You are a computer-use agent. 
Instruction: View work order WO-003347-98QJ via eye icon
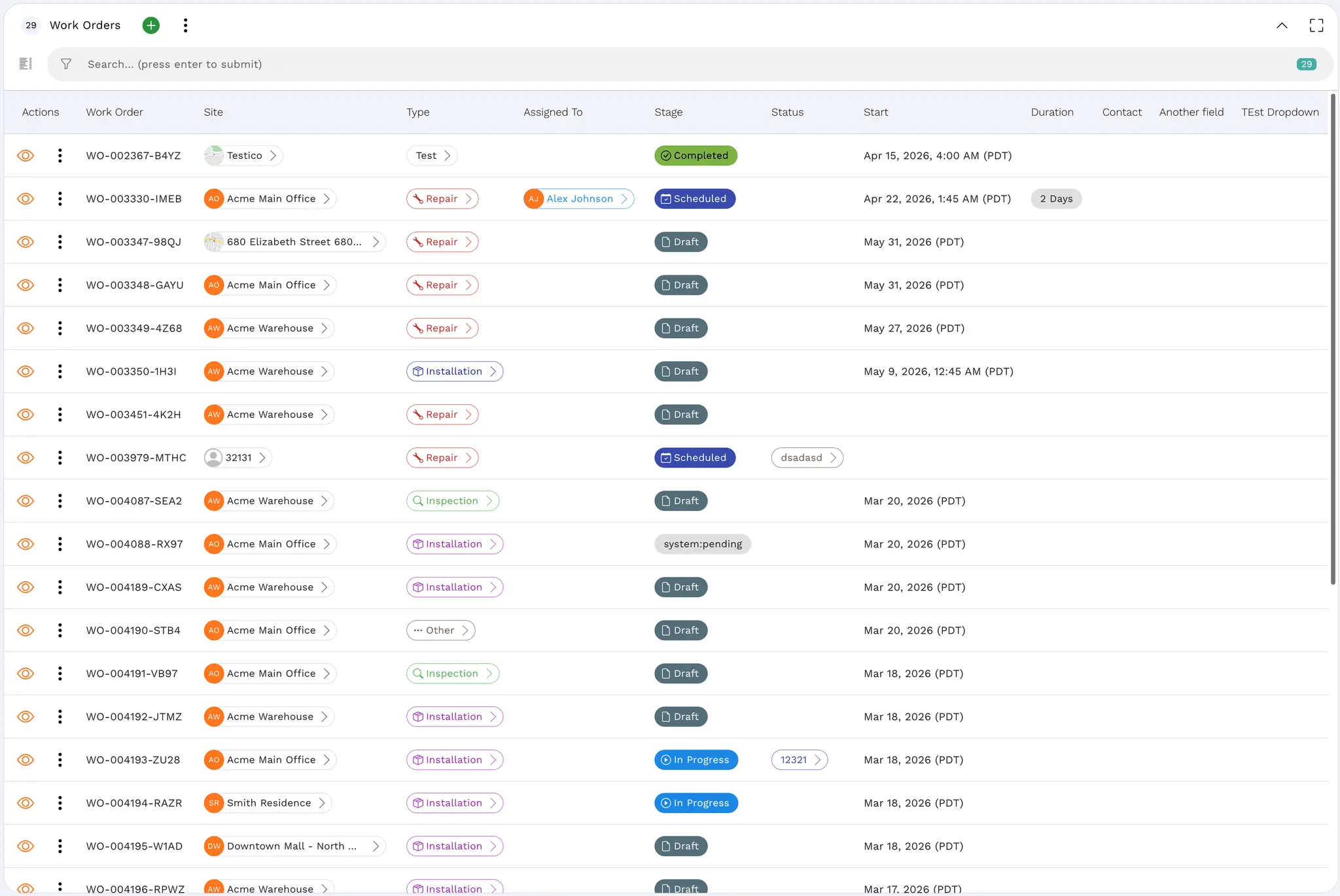pos(26,242)
